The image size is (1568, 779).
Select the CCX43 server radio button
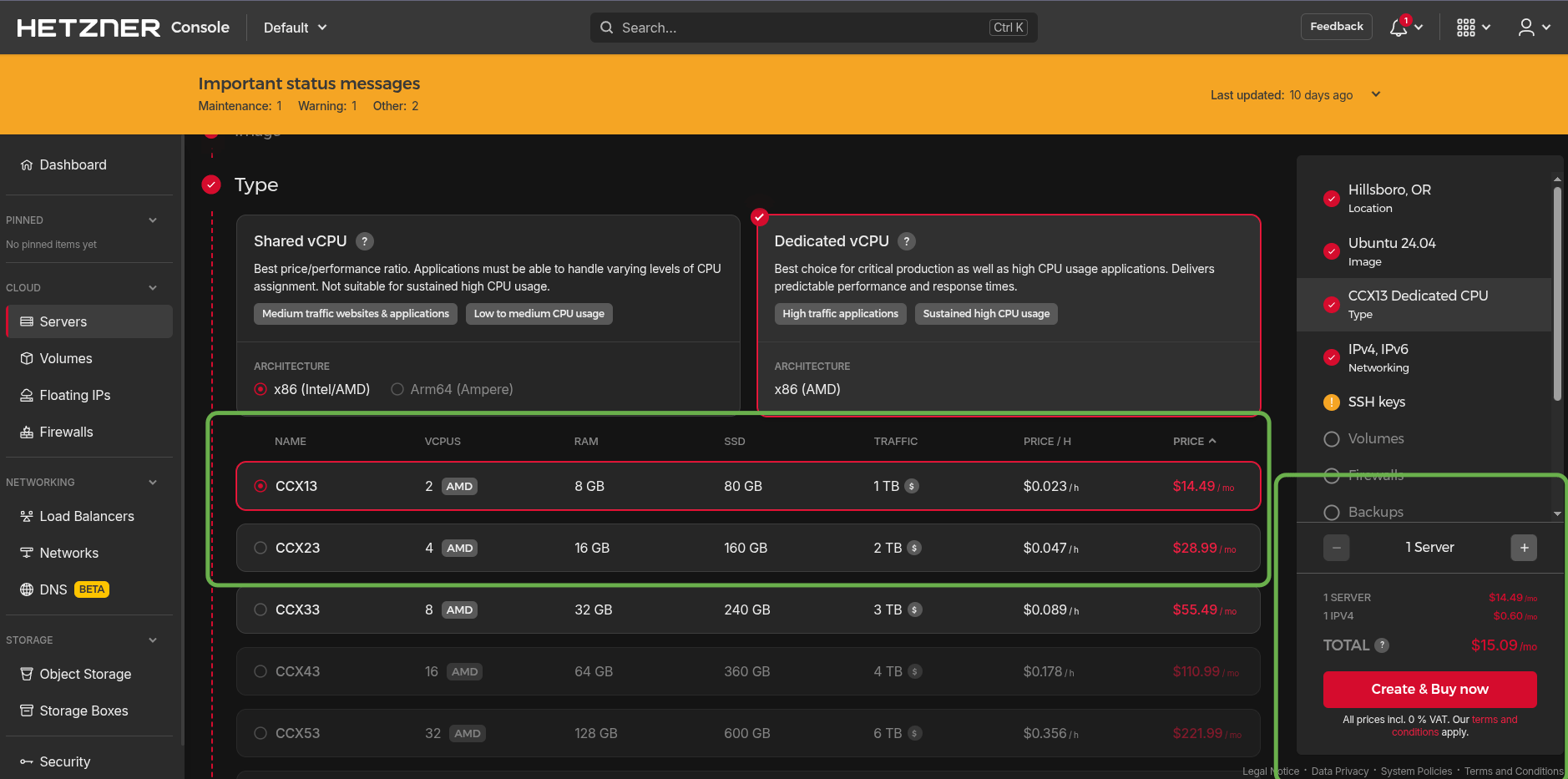pos(260,671)
